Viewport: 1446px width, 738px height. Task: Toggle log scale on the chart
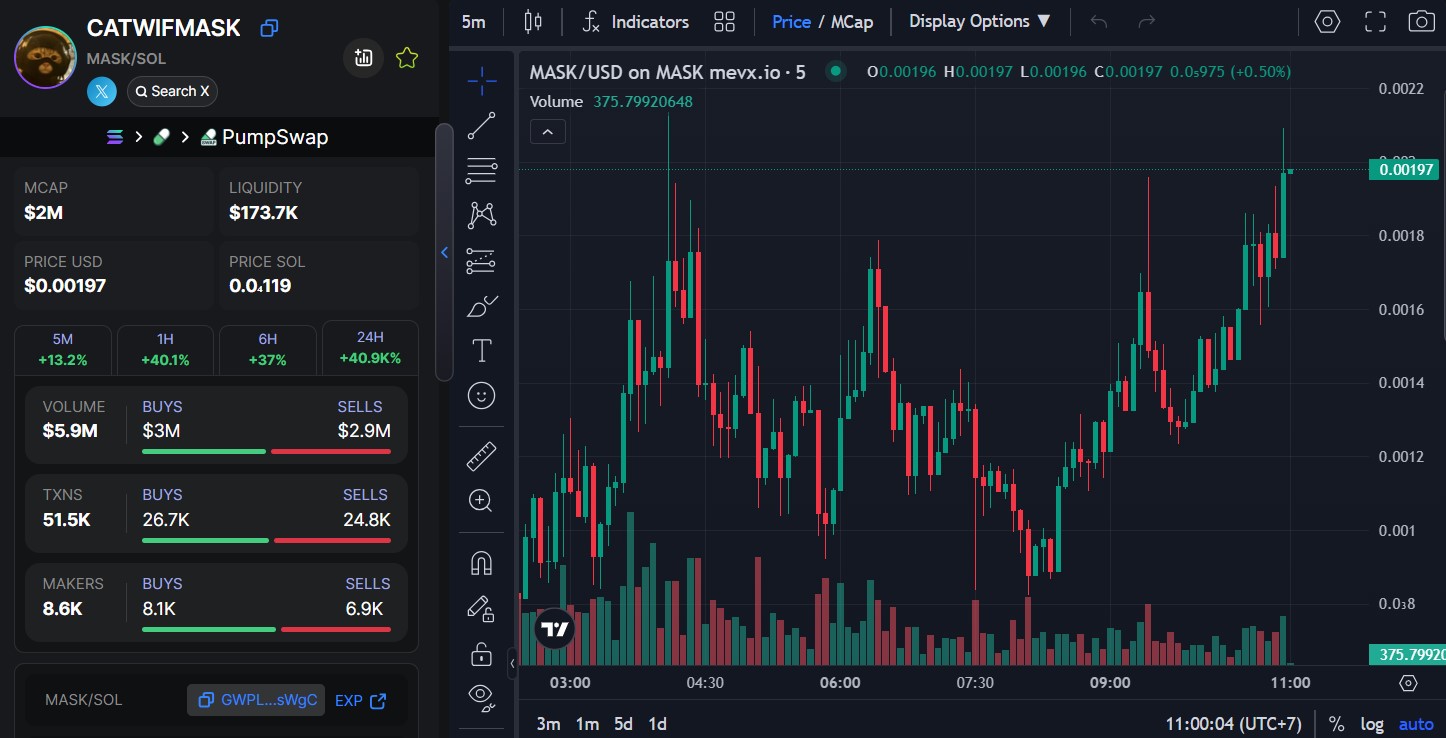point(1372,724)
